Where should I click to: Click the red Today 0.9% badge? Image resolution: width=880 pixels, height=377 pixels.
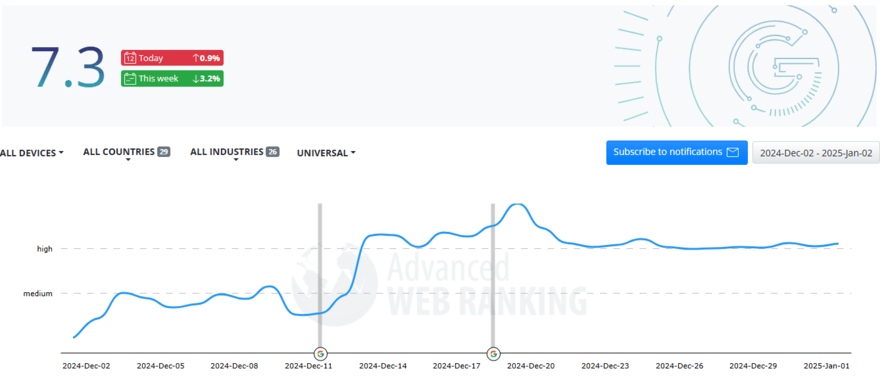[x=172, y=58]
